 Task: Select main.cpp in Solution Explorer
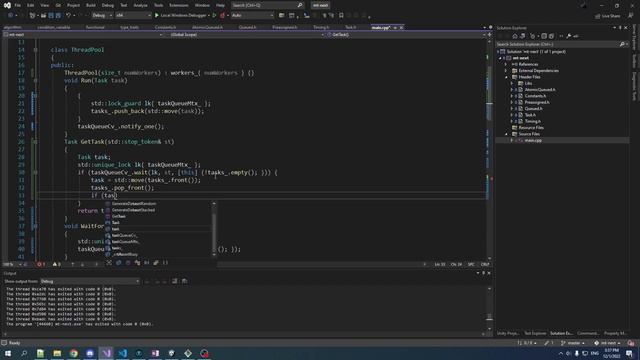click(x=533, y=140)
